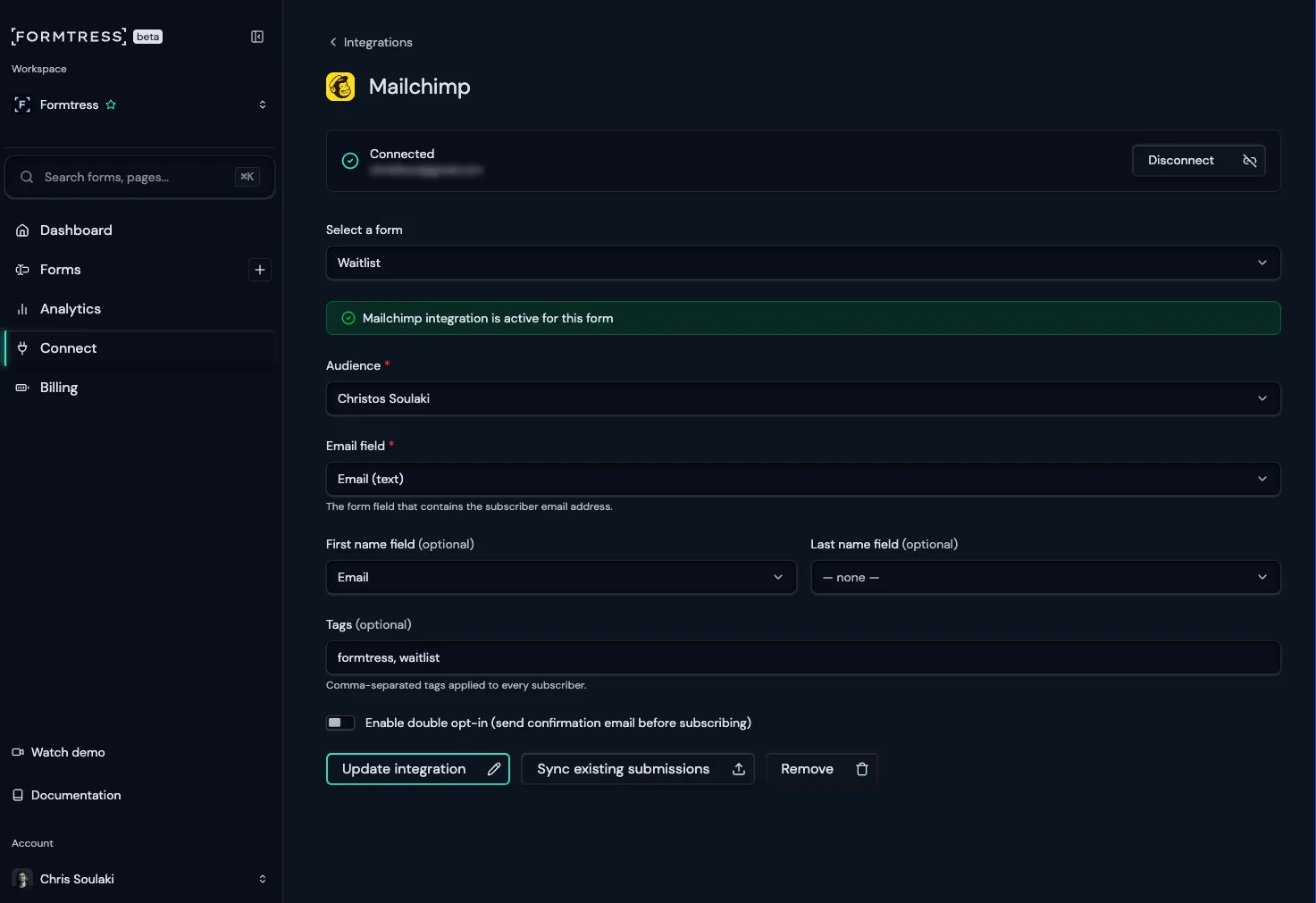Collapse the sidebar using the panel icon

point(257,37)
